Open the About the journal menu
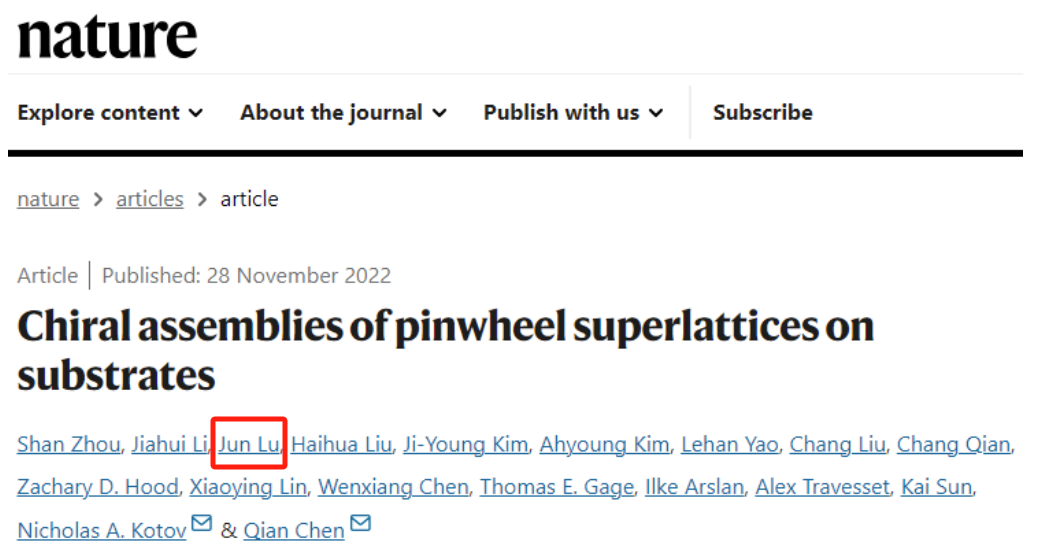This screenshot has width=1039, height=549. [343, 113]
